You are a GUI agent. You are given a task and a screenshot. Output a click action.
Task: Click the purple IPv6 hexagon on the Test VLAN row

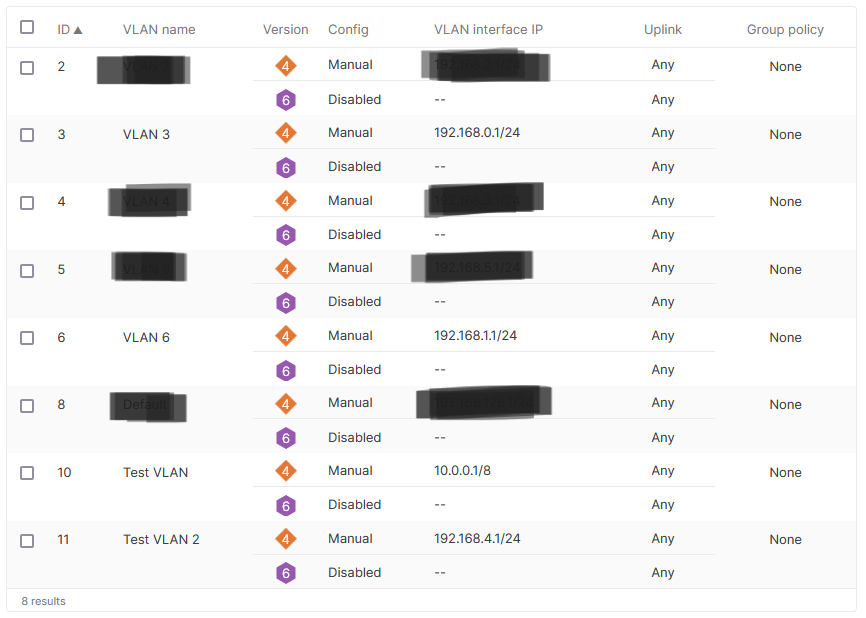tap(286, 505)
